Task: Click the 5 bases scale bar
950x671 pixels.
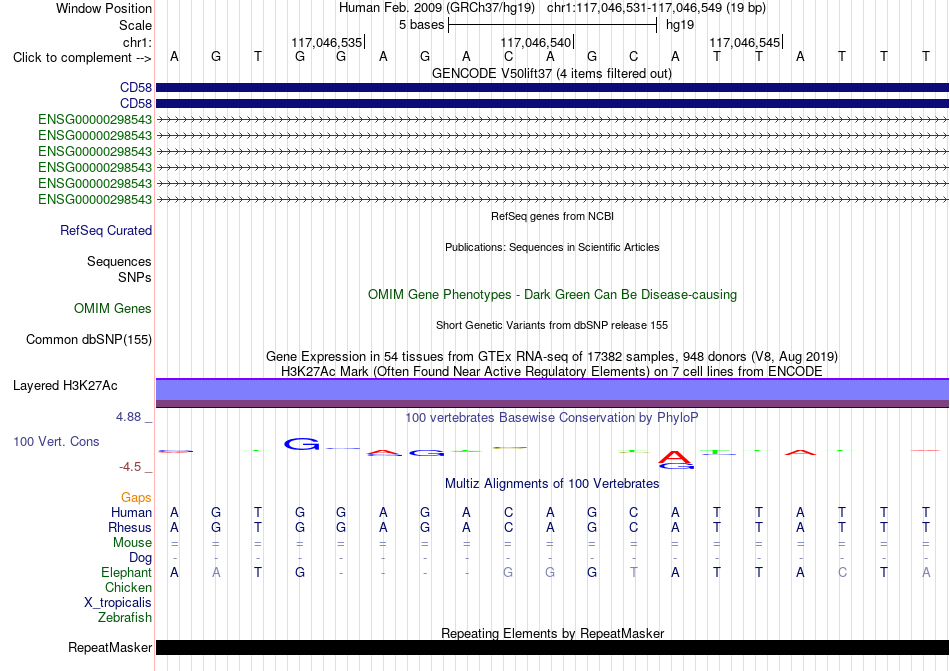Action: (553, 25)
